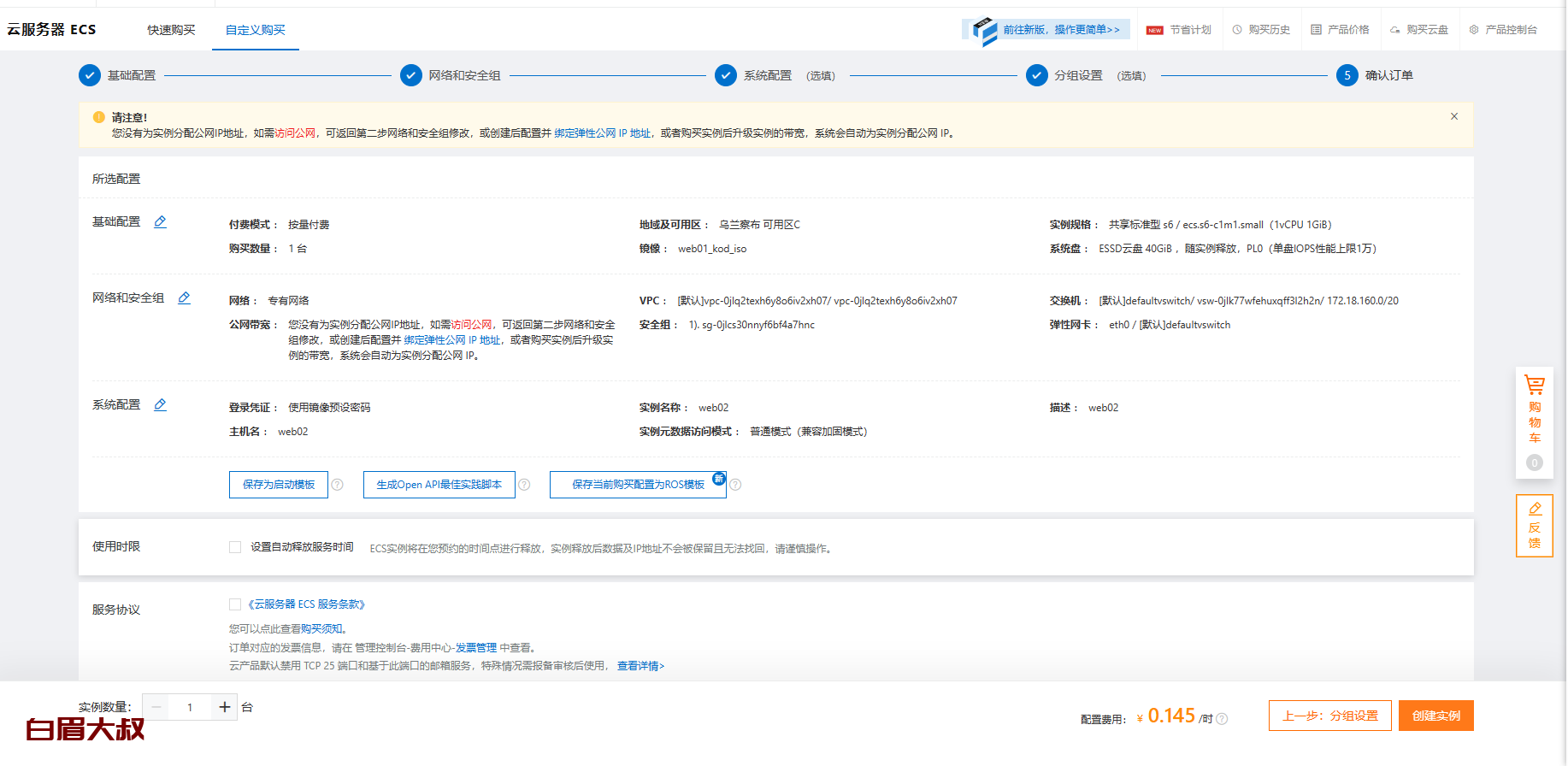The width and height of the screenshot is (1568, 766).
Task: Open the 反馈 feedback widget
Action: pyautogui.click(x=1535, y=526)
